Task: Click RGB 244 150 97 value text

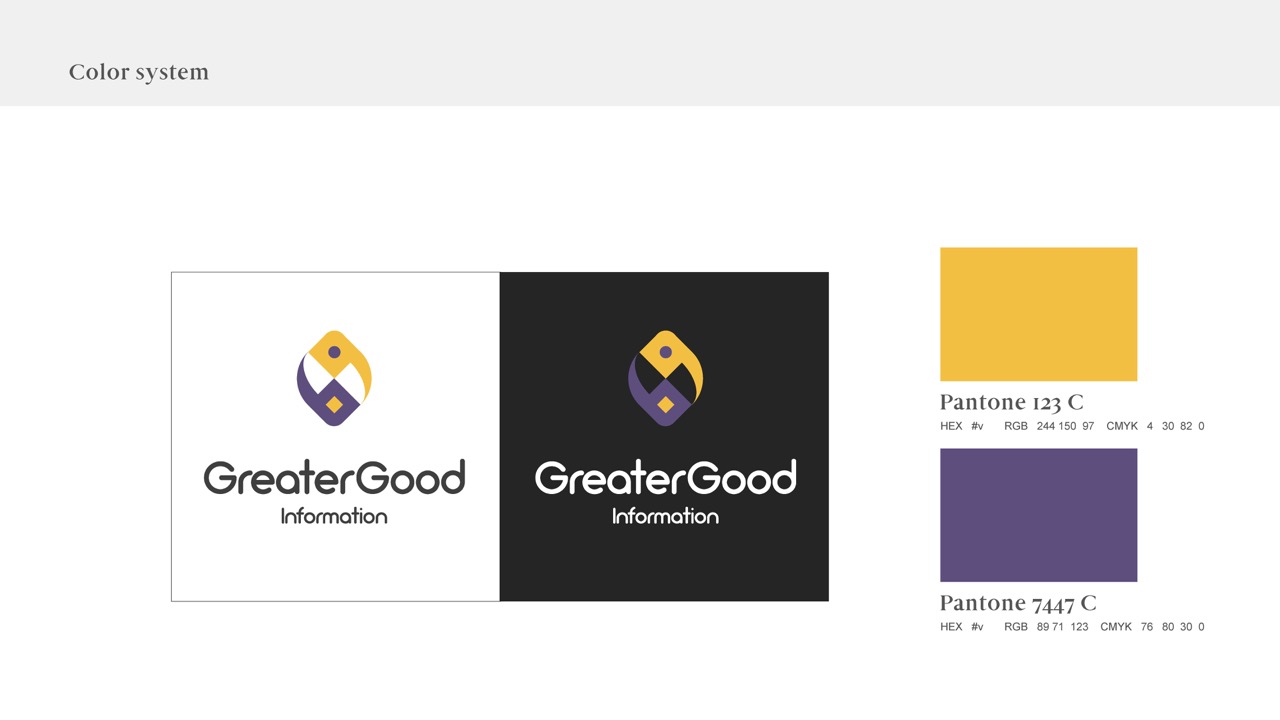Action: [x=1049, y=426]
